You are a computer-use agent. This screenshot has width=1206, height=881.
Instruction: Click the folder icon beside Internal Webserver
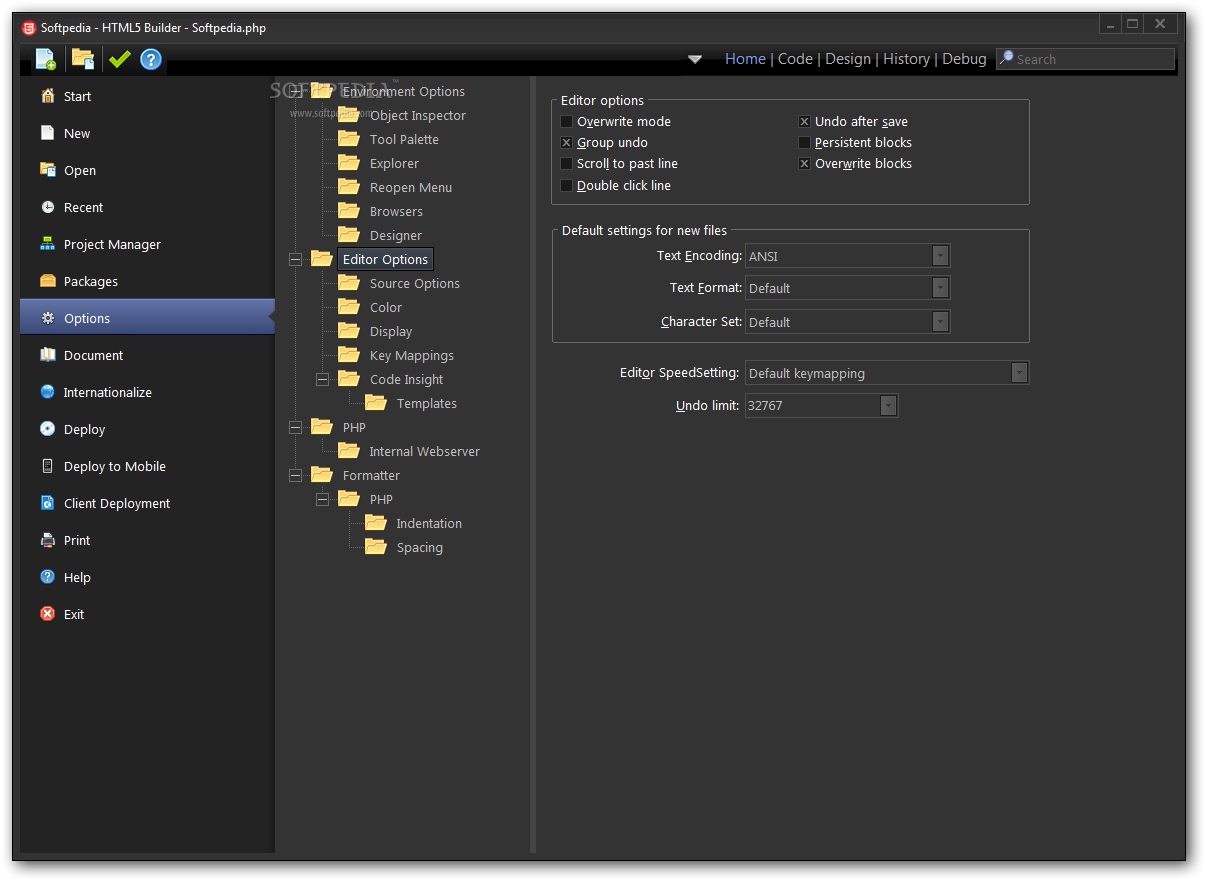pyautogui.click(x=349, y=451)
